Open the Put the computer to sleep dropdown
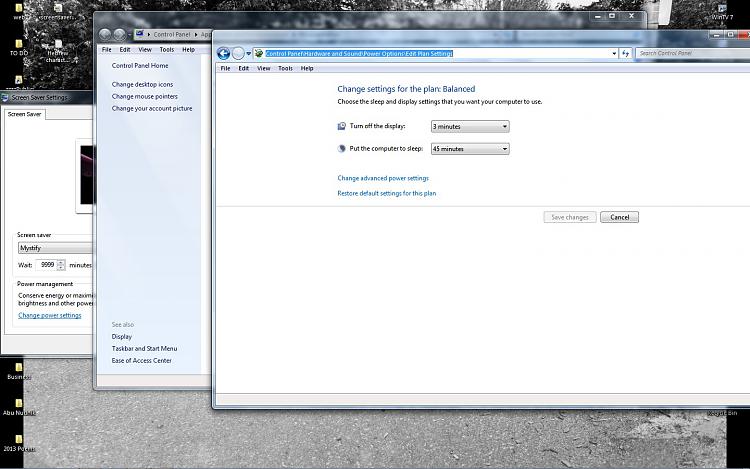Image resolution: width=750 pixels, height=469 pixels. [470, 149]
